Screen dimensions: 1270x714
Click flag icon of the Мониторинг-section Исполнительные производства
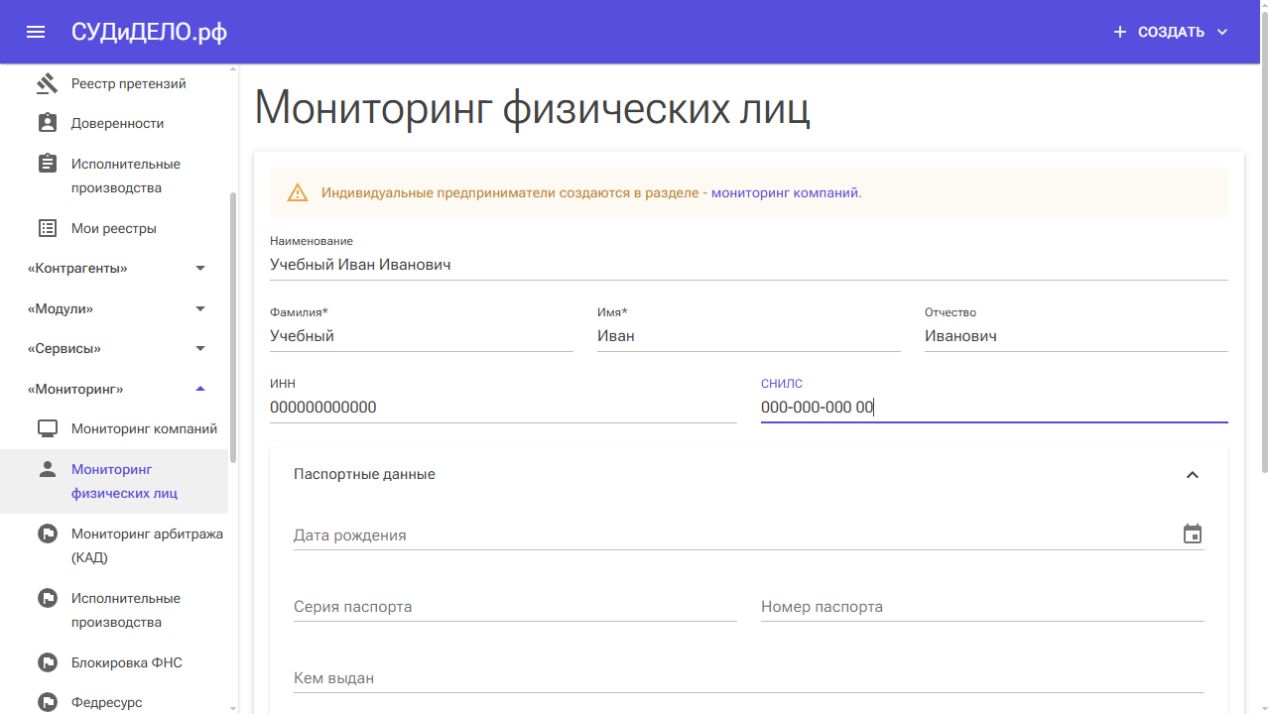tap(47, 598)
